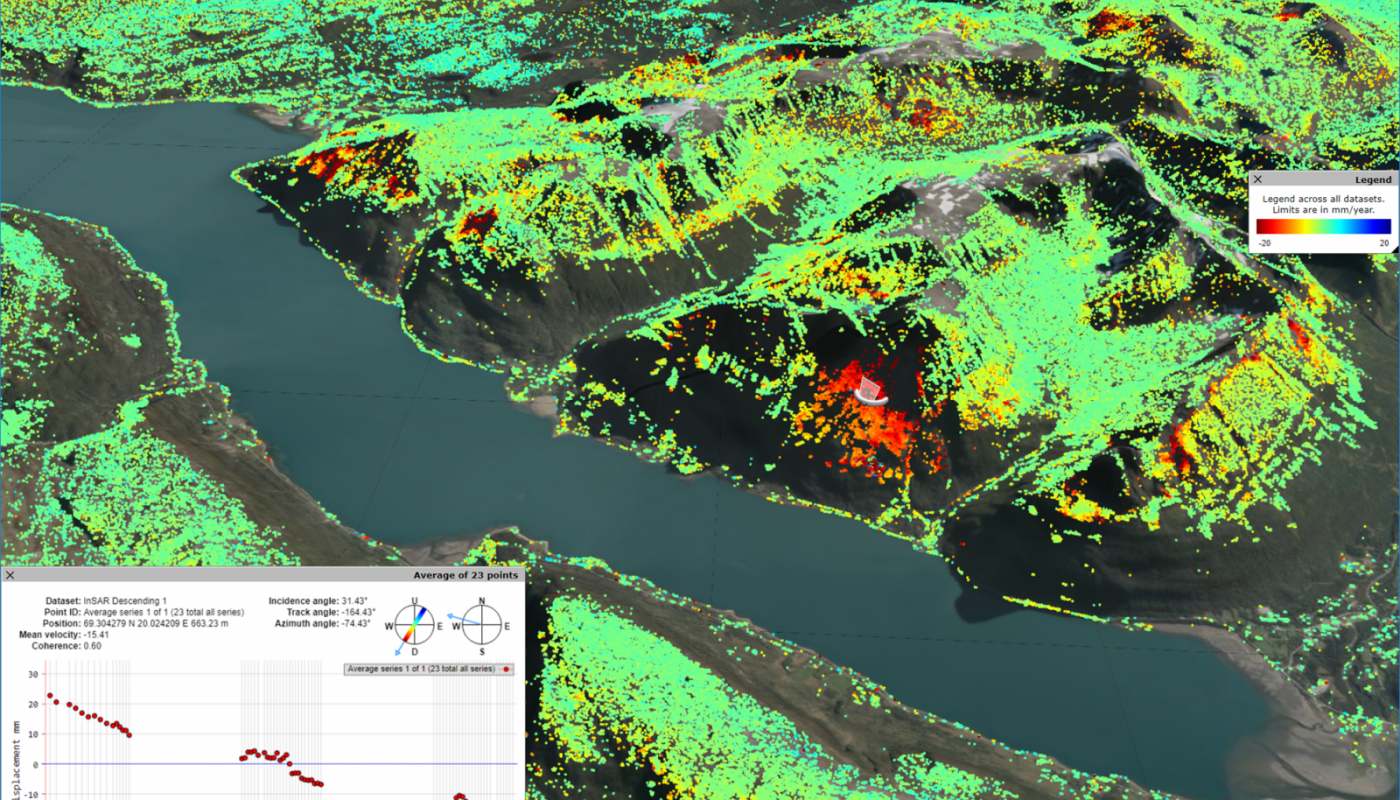1400x800 pixels.
Task: Click the 'Average of 23 points' title text
Action: (466, 575)
